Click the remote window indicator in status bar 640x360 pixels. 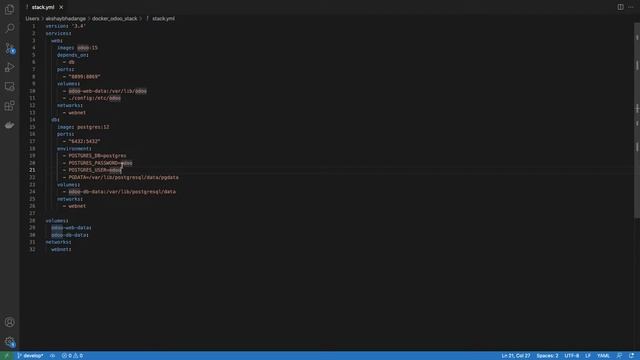pyautogui.click(x=6, y=356)
